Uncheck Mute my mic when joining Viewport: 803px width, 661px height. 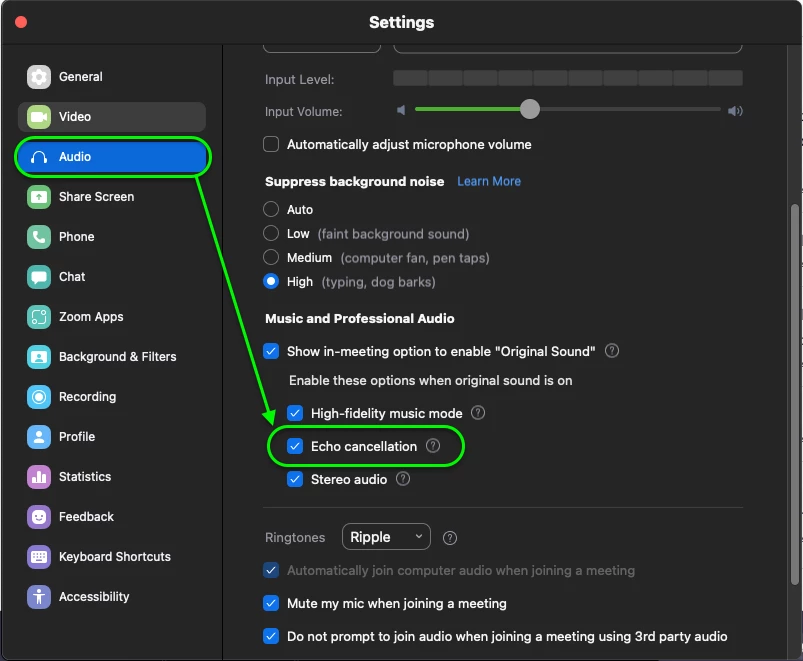271,603
